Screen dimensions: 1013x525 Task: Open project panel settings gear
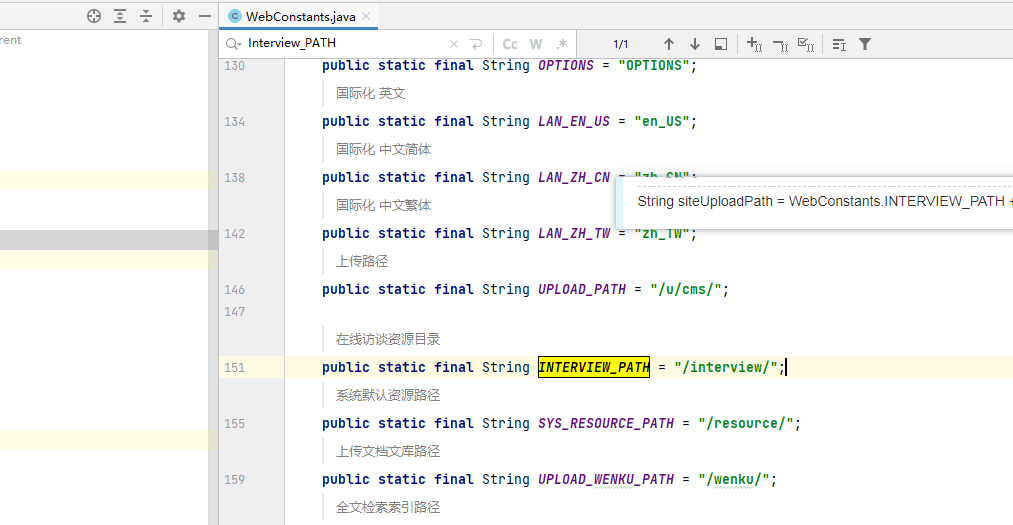(x=179, y=16)
